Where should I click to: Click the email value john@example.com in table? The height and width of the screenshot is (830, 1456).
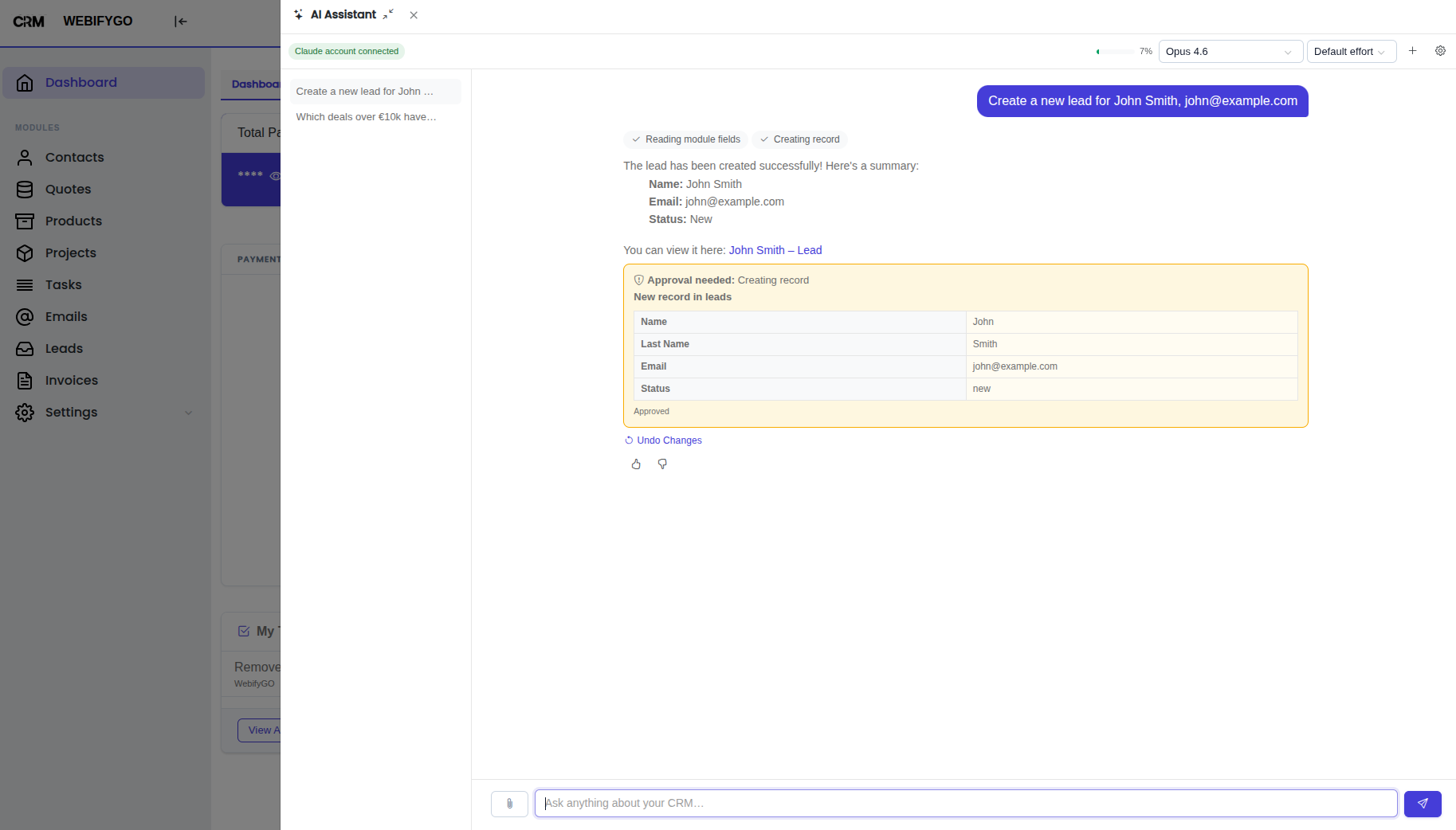1014,366
